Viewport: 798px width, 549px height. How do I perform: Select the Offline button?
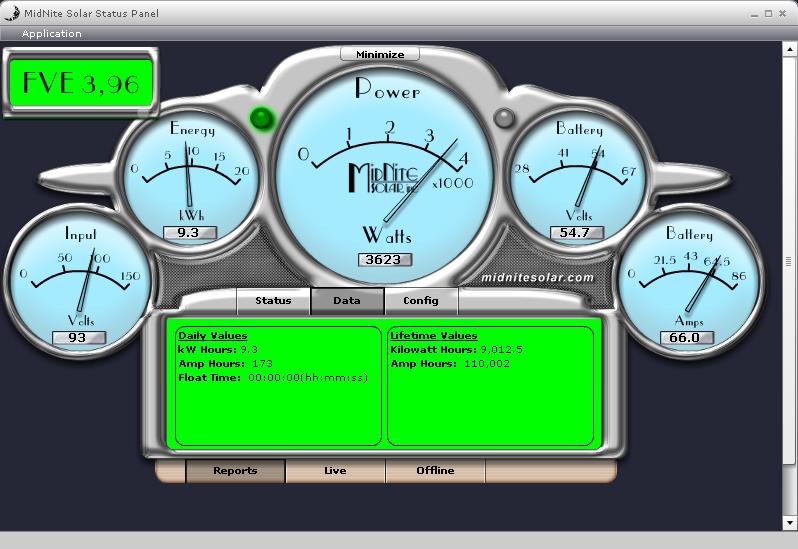[435, 470]
